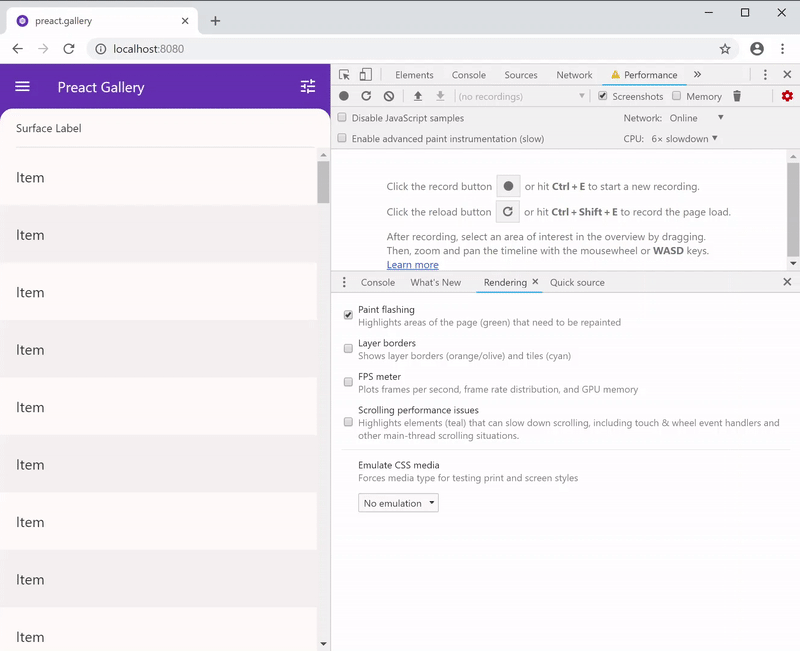Open the tune settings icon in app header
The width and height of the screenshot is (800, 651).
pos(308,87)
